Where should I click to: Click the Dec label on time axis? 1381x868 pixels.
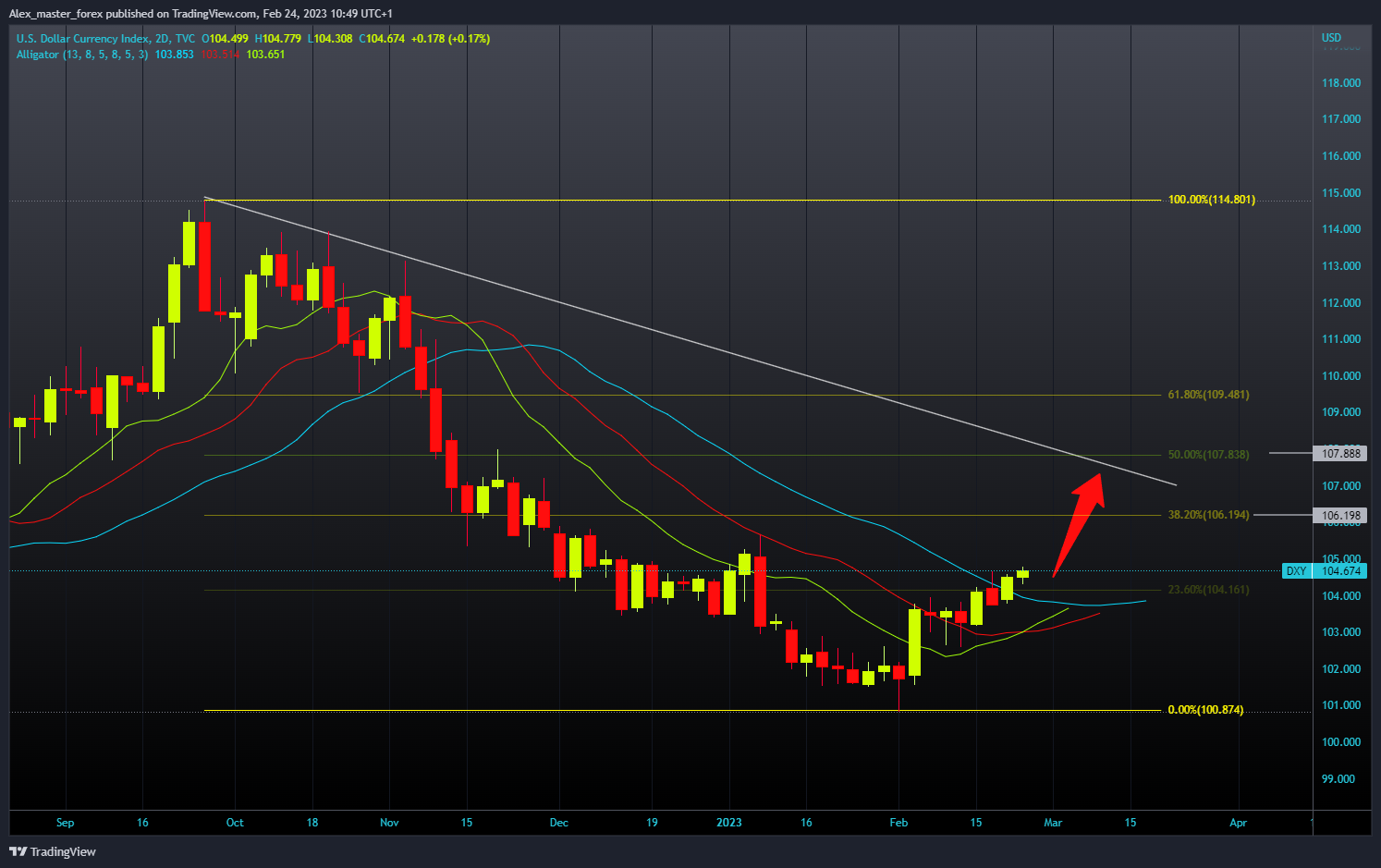(x=559, y=823)
